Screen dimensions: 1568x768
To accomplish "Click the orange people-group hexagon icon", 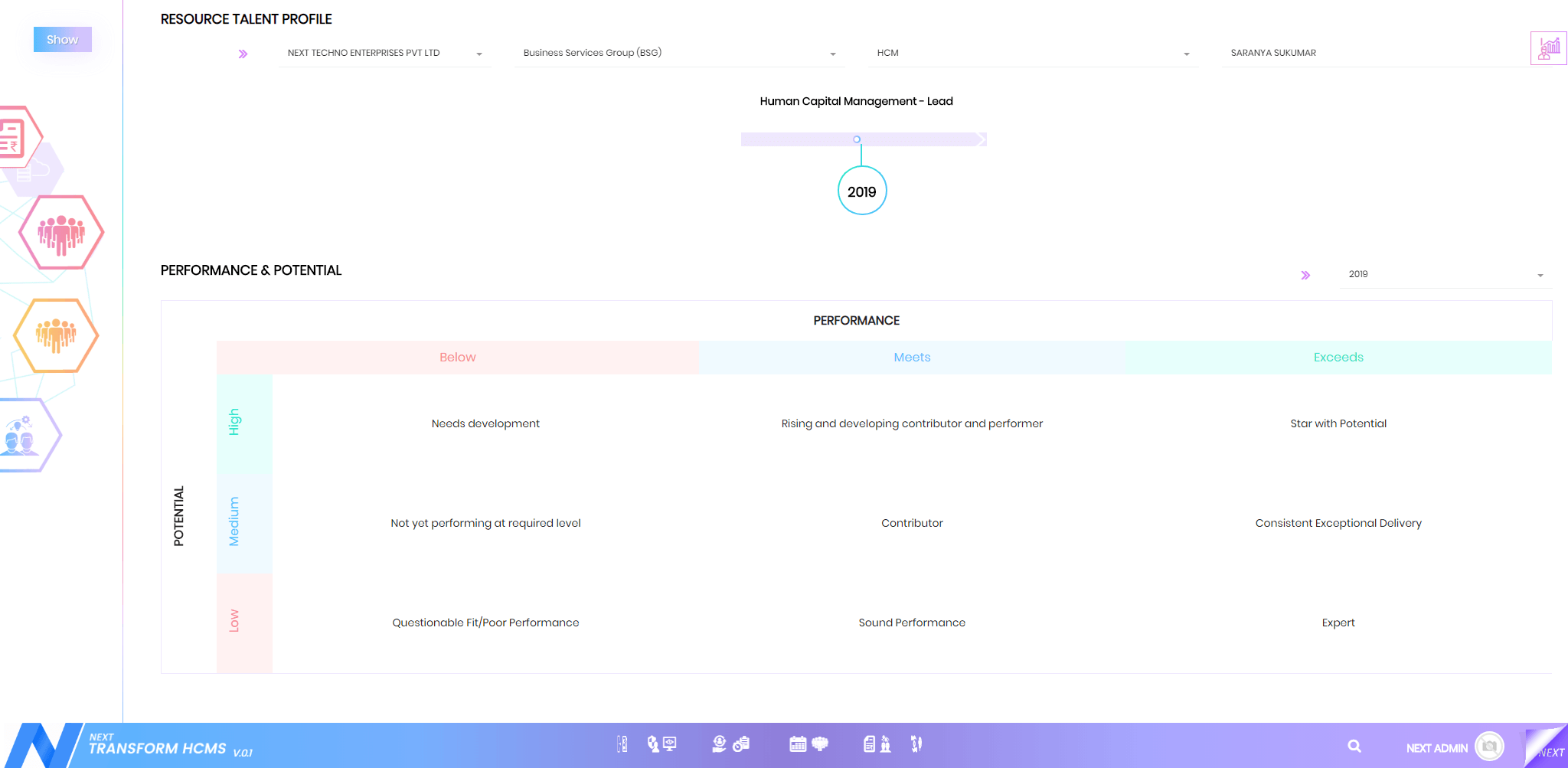I will tap(56, 335).
